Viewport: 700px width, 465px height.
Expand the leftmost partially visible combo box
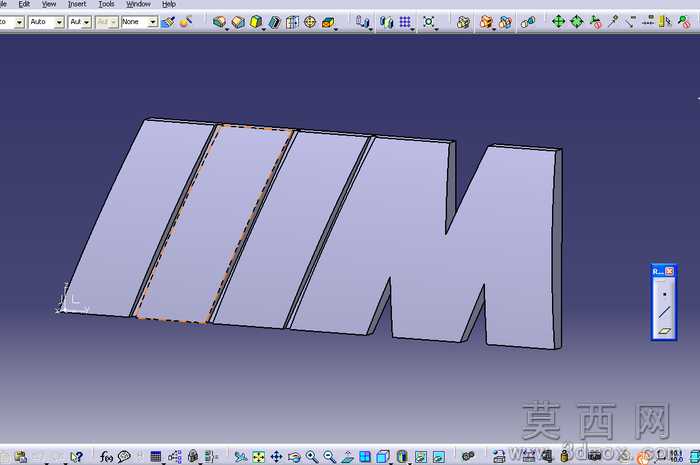point(19,22)
